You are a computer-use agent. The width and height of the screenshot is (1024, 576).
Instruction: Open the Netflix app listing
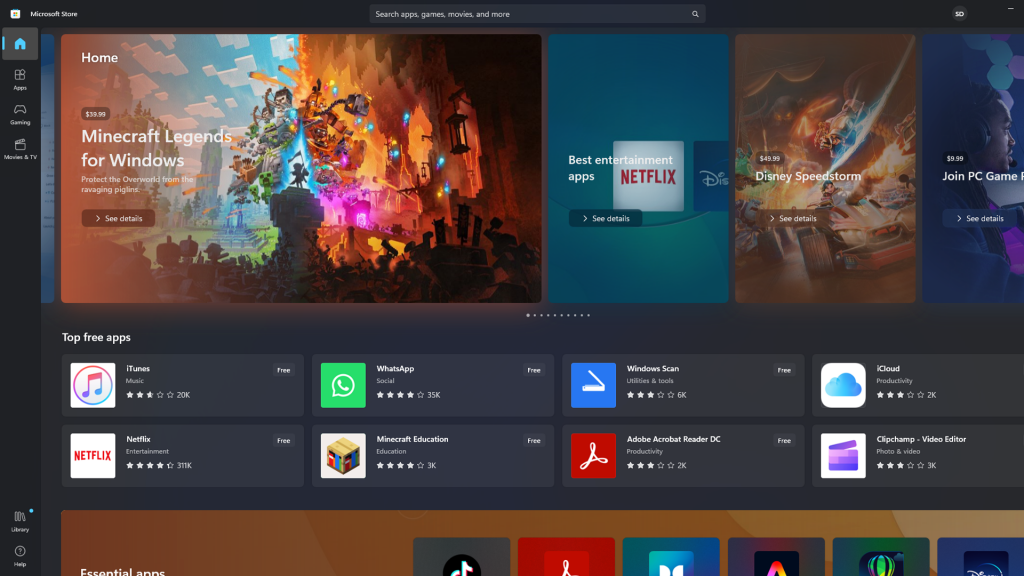tap(182, 455)
